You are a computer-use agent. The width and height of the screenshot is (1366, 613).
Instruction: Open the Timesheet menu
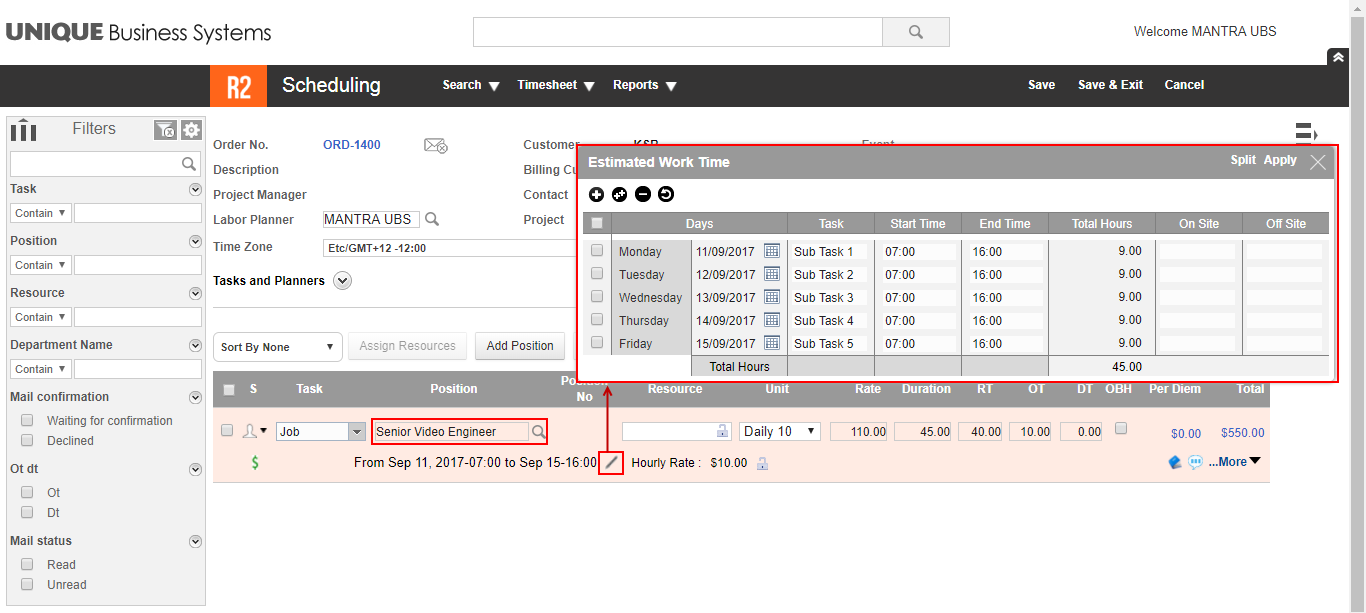pyautogui.click(x=556, y=86)
